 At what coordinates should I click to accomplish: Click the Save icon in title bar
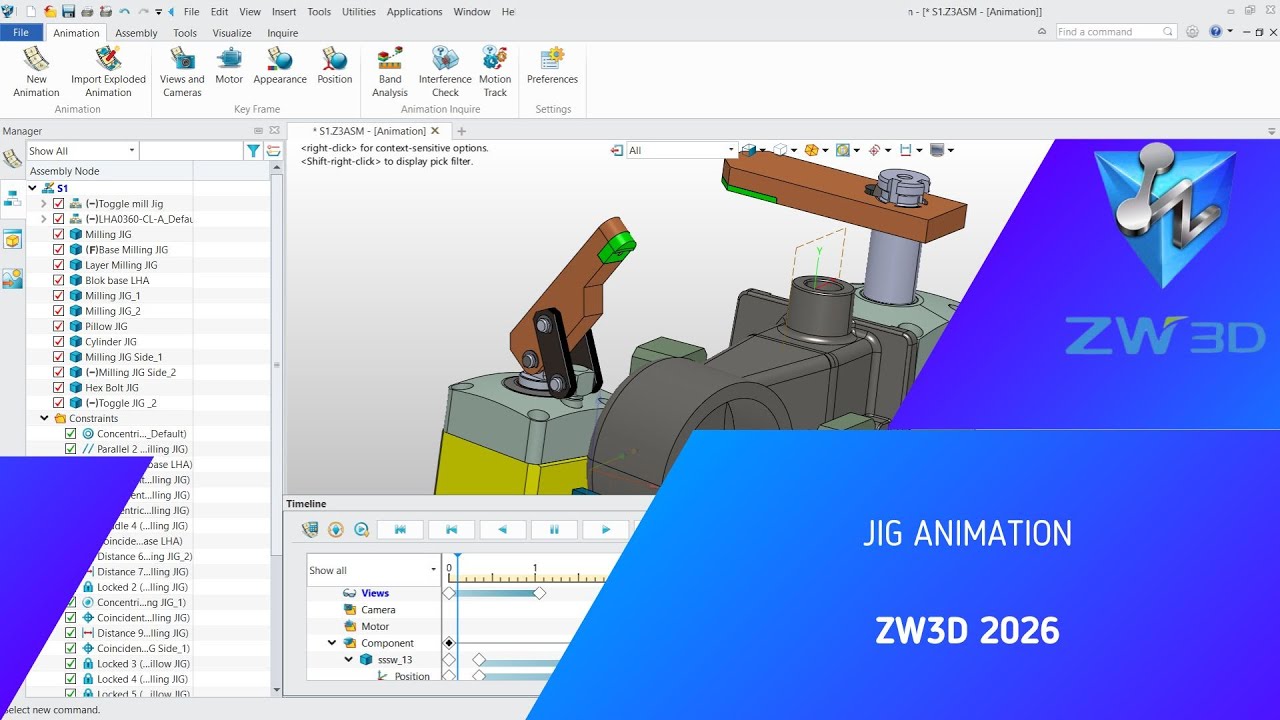tap(68, 11)
